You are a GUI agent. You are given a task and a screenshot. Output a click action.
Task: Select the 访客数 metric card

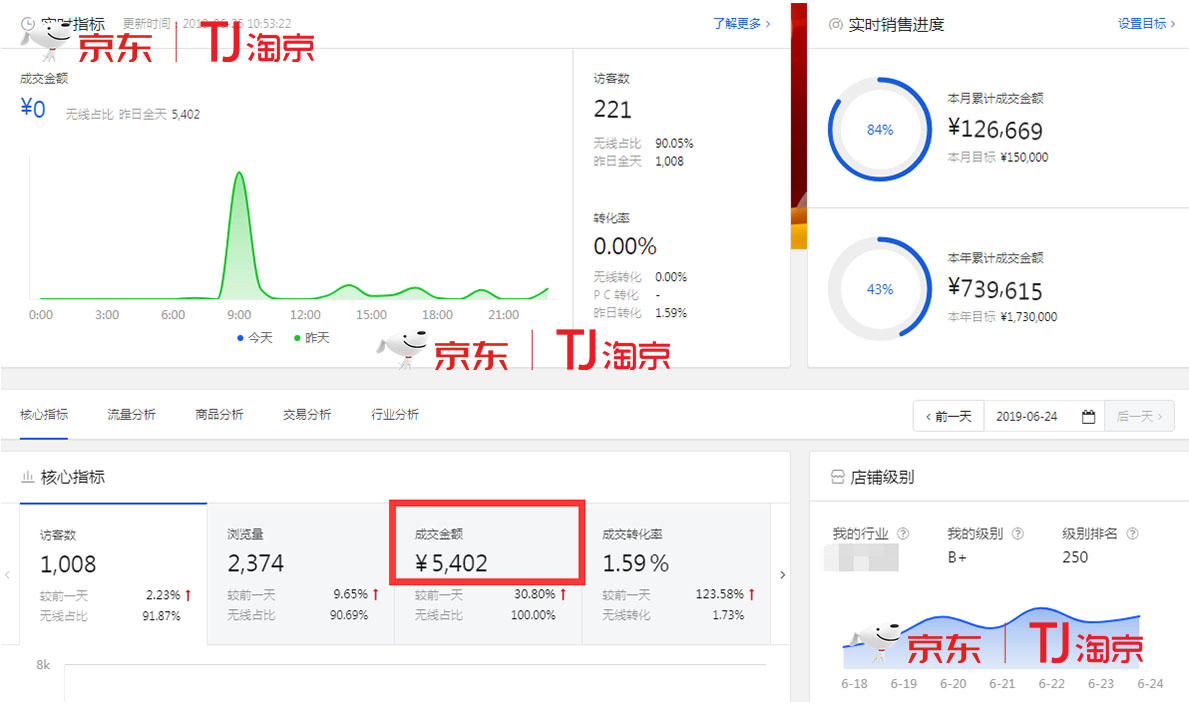click(113, 574)
